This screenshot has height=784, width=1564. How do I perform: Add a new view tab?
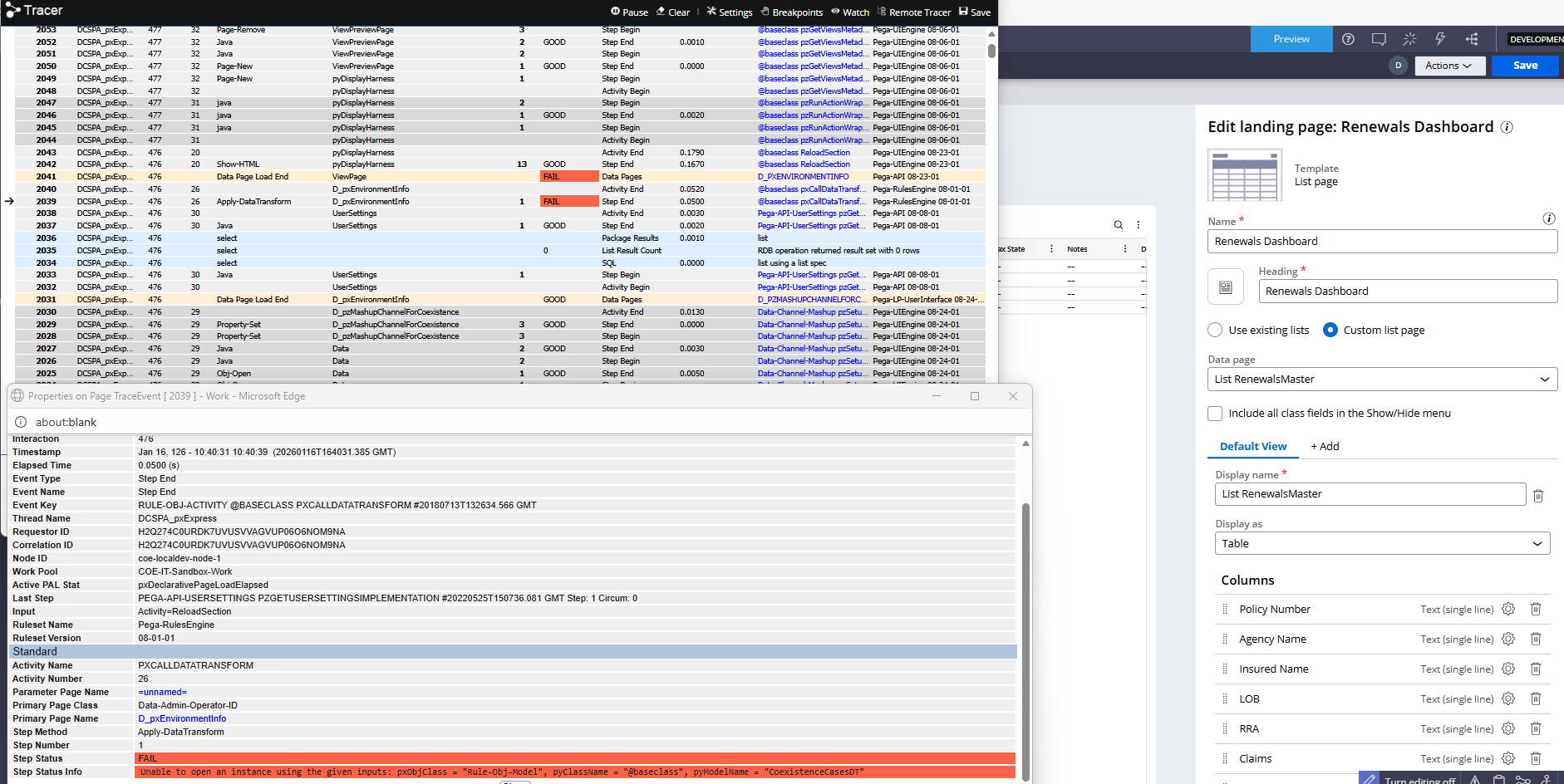[1325, 447]
